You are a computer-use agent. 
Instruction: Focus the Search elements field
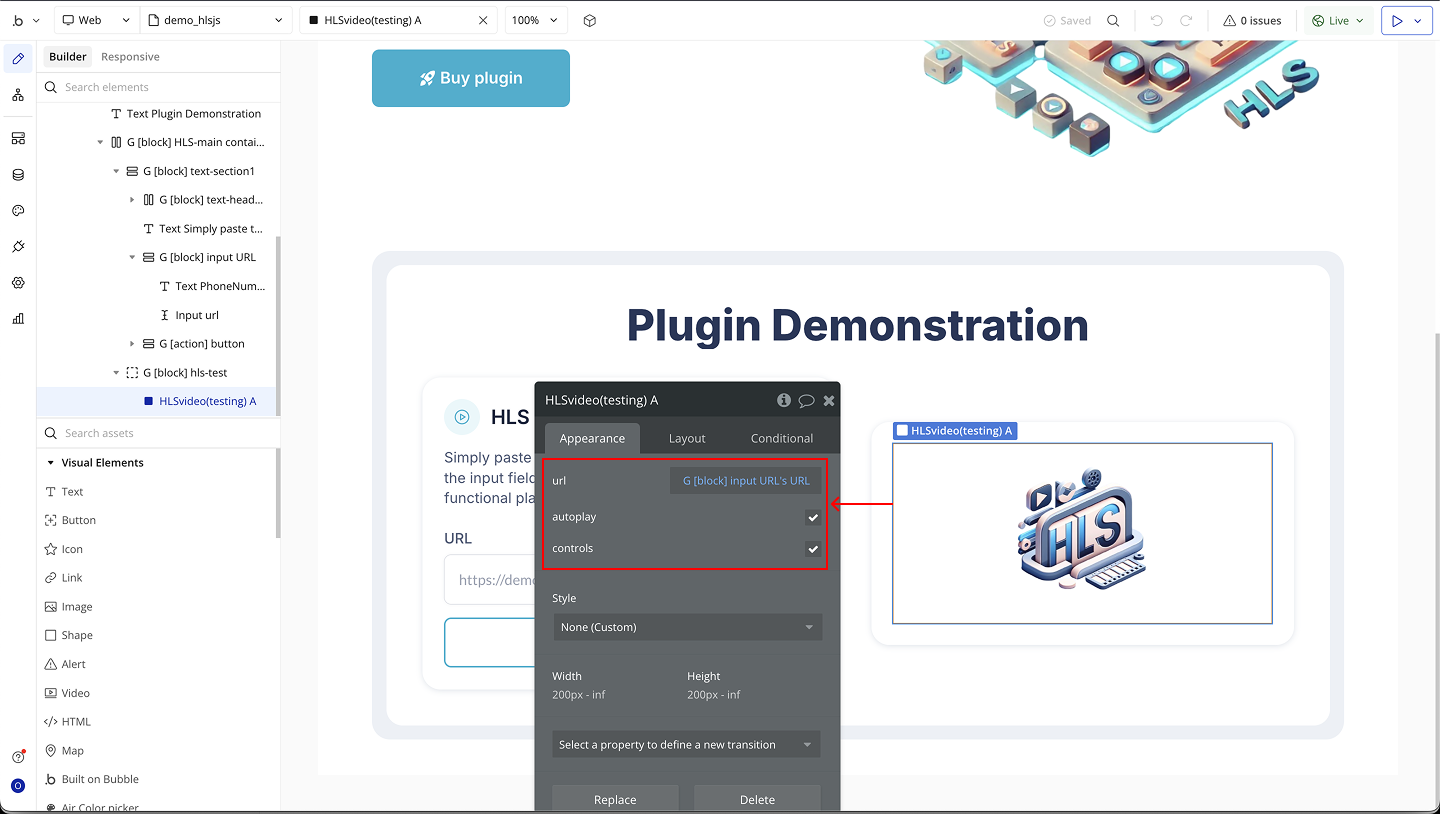(x=158, y=87)
